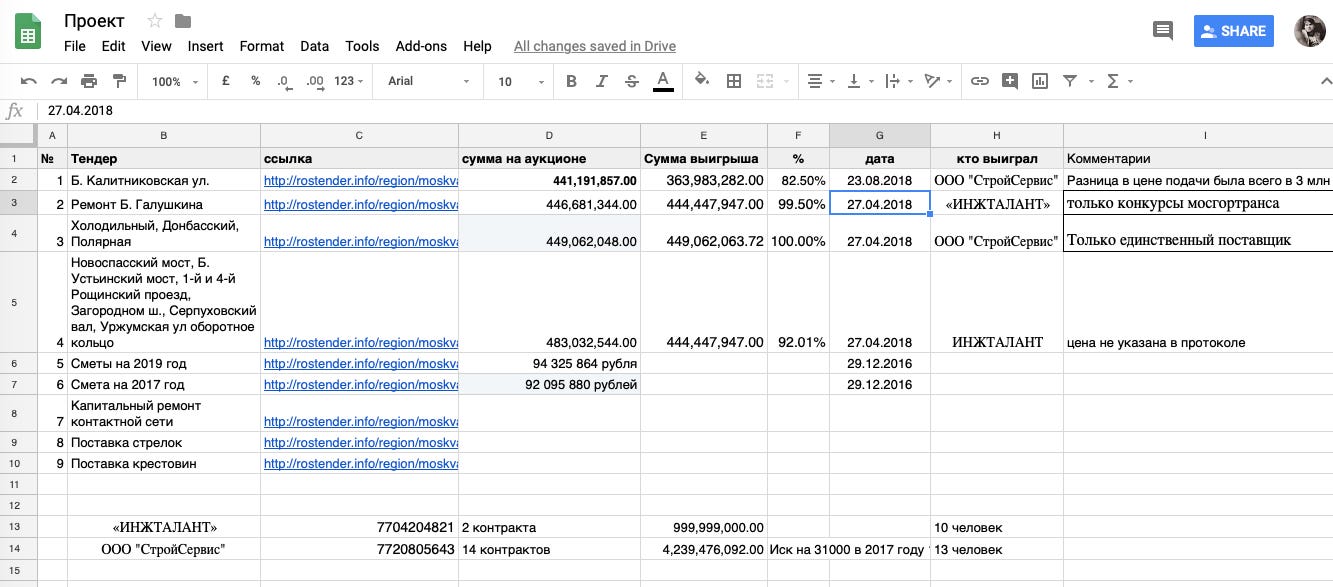This screenshot has width=1333, height=587.
Task: Click the merge cells icon
Action: (765, 81)
